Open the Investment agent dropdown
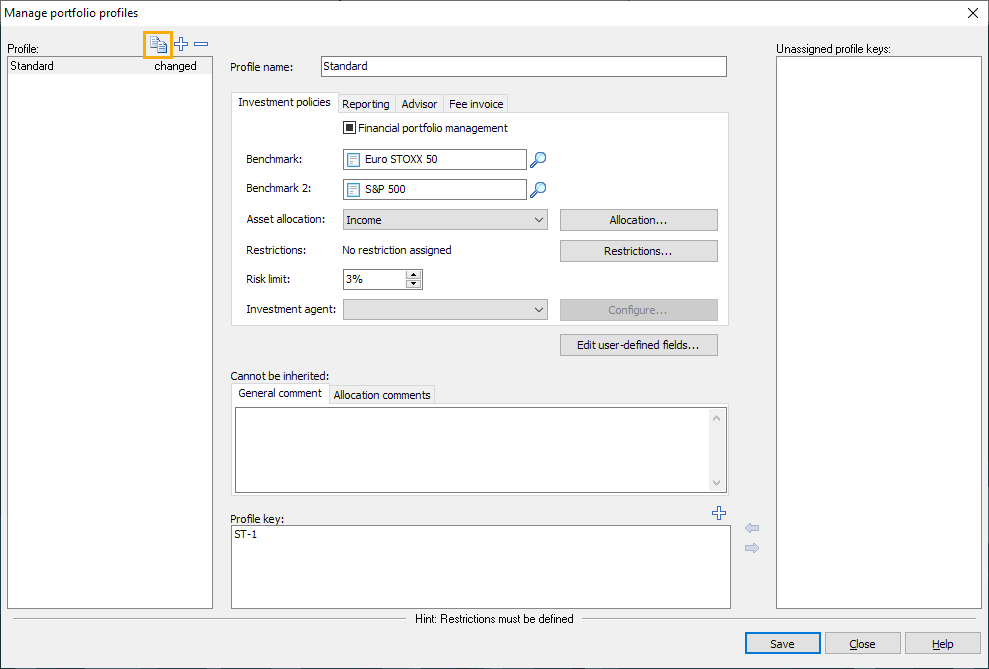The image size is (989, 669). coord(538,310)
